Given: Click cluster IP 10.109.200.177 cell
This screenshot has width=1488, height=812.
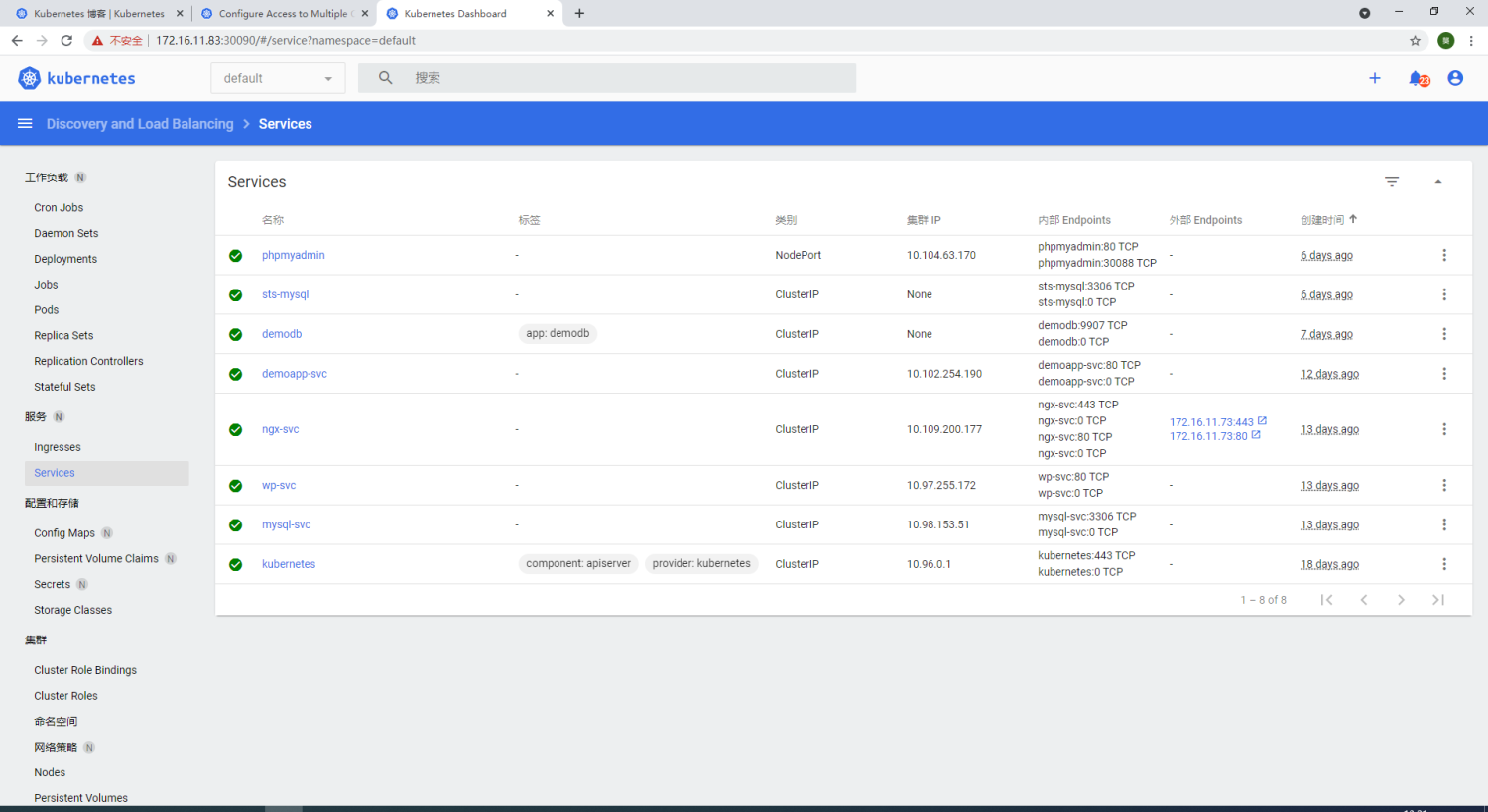Looking at the screenshot, I should point(944,429).
